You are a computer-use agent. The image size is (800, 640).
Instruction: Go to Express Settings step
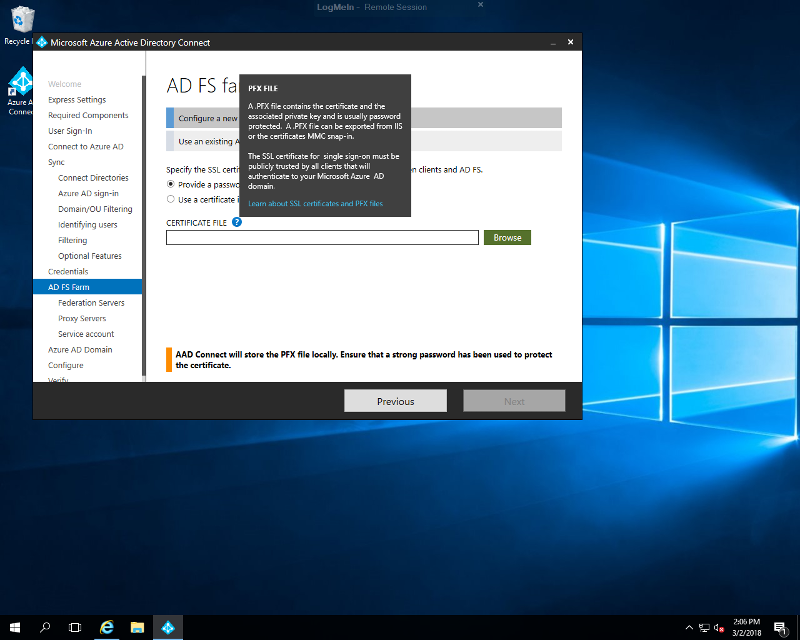click(x=77, y=100)
